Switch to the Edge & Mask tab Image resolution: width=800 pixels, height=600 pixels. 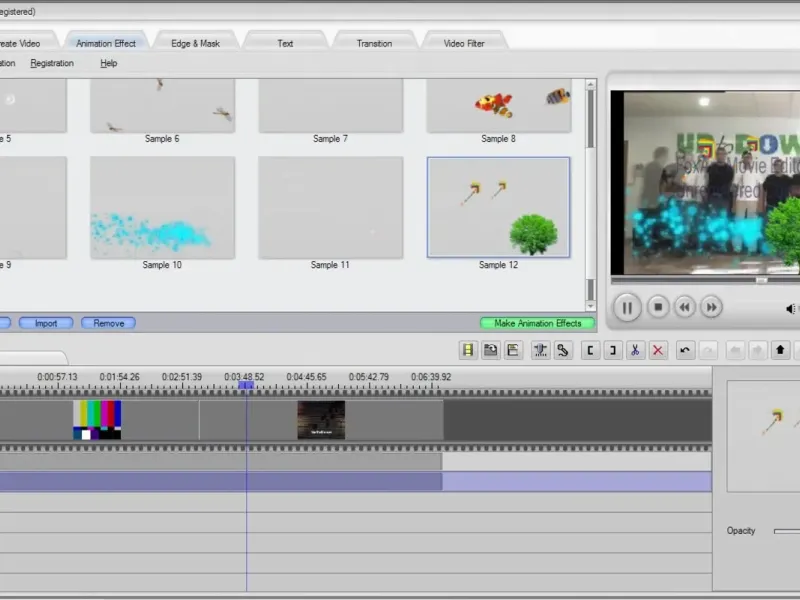(195, 43)
